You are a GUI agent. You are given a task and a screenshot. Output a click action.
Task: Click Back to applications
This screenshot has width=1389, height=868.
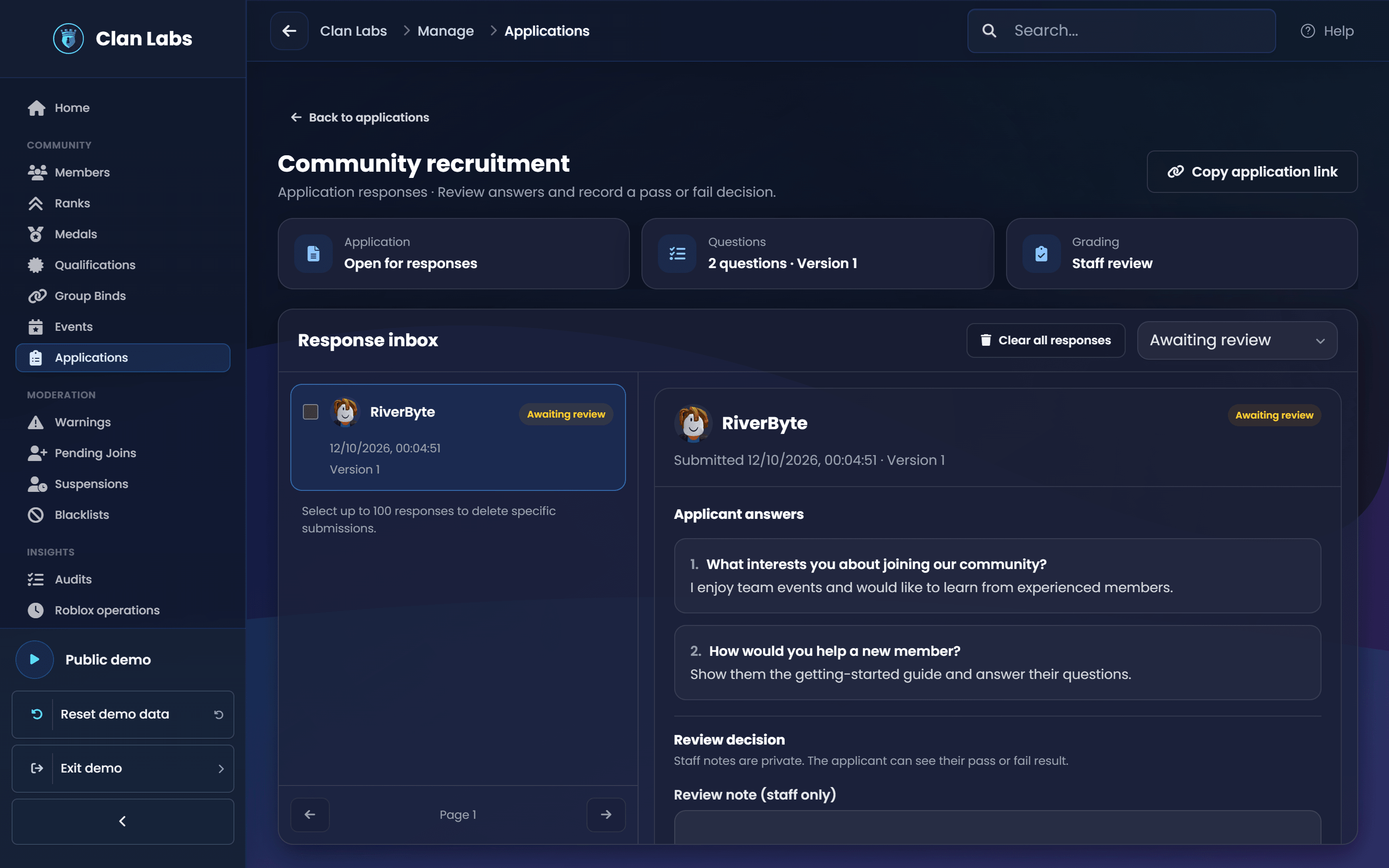point(360,117)
